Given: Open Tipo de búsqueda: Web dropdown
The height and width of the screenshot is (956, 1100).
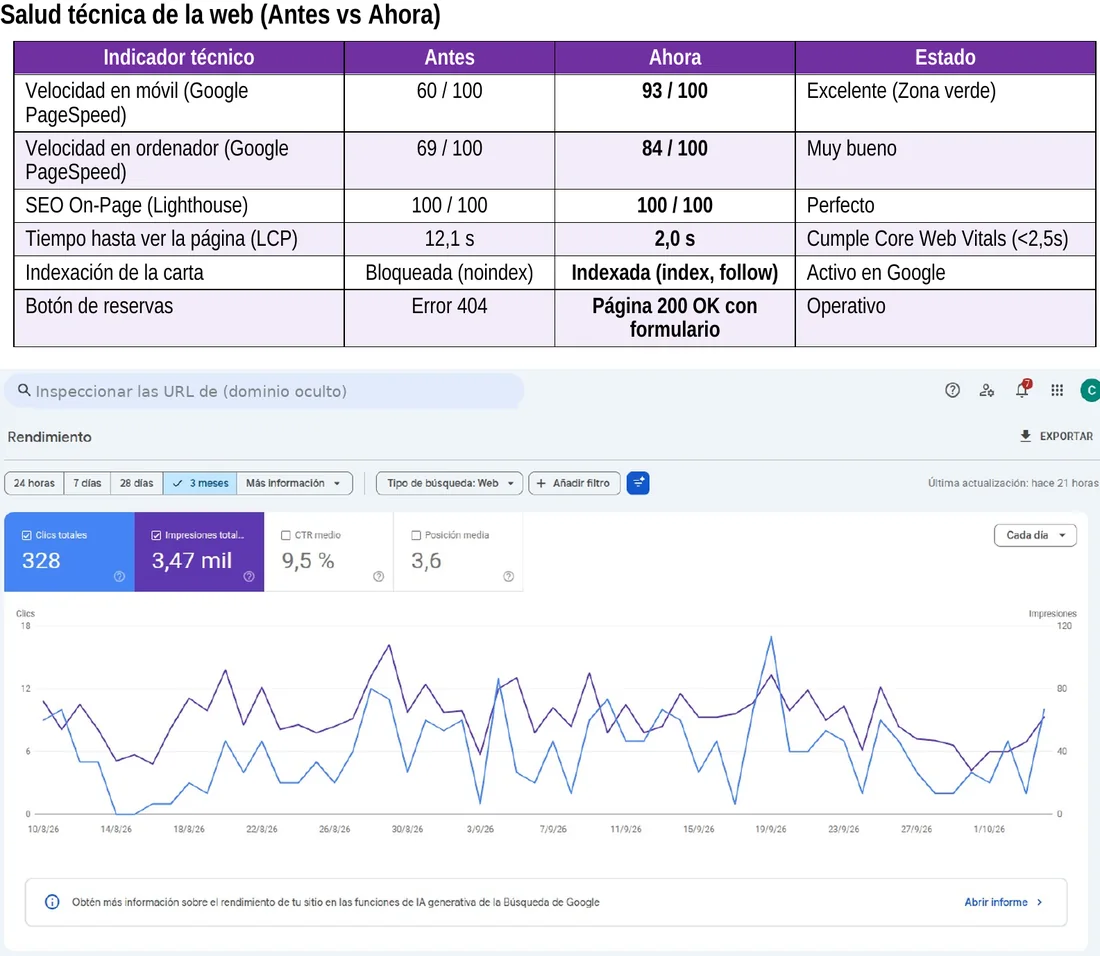Looking at the screenshot, I should click(x=450, y=483).
